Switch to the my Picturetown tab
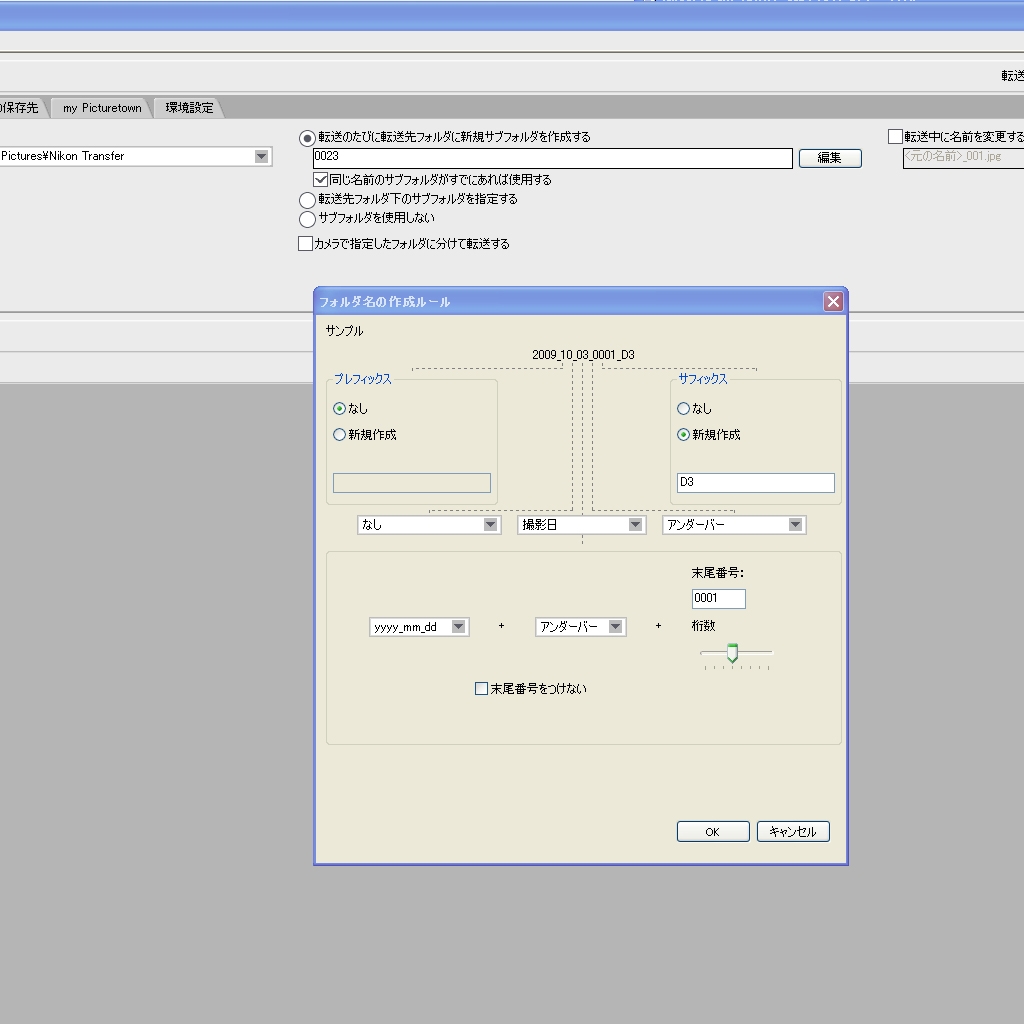Image resolution: width=1024 pixels, height=1024 pixels. (x=102, y=108)
